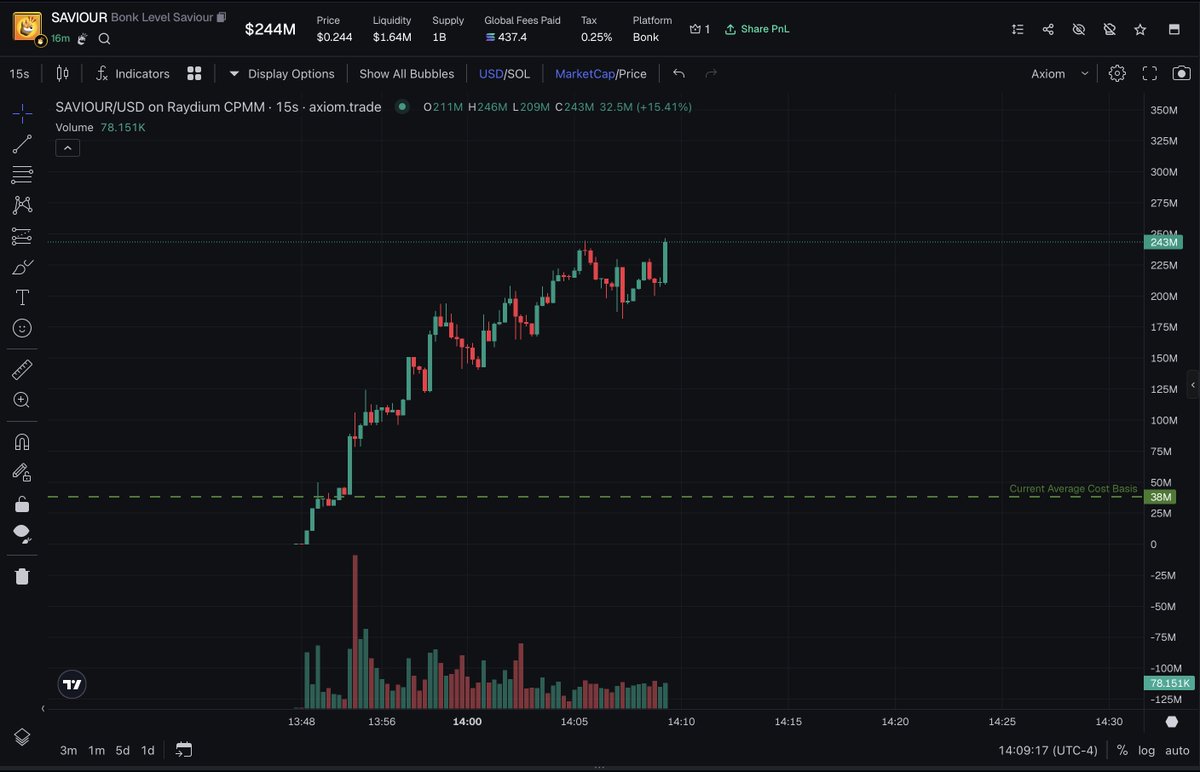
Task: Click the price scale settings hexagon icon
Action: (1172, 721)
